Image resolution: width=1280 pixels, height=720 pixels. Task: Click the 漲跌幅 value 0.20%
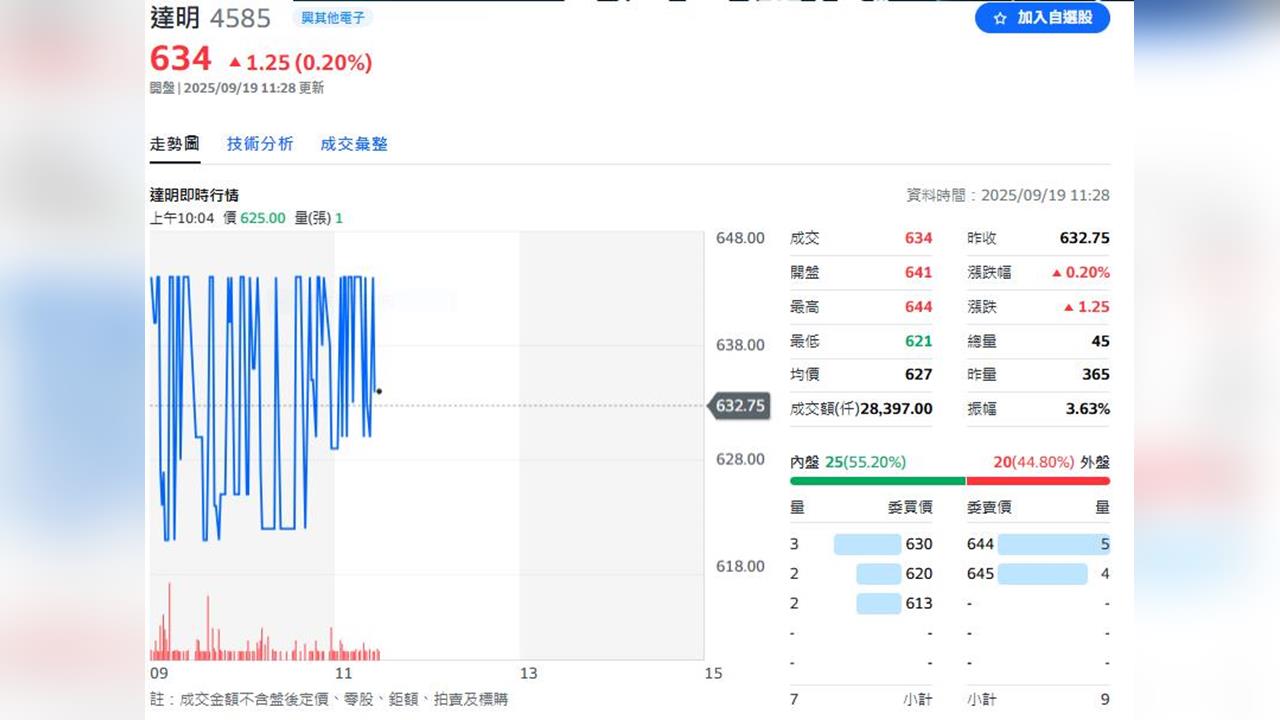(x=1080, y=272)
